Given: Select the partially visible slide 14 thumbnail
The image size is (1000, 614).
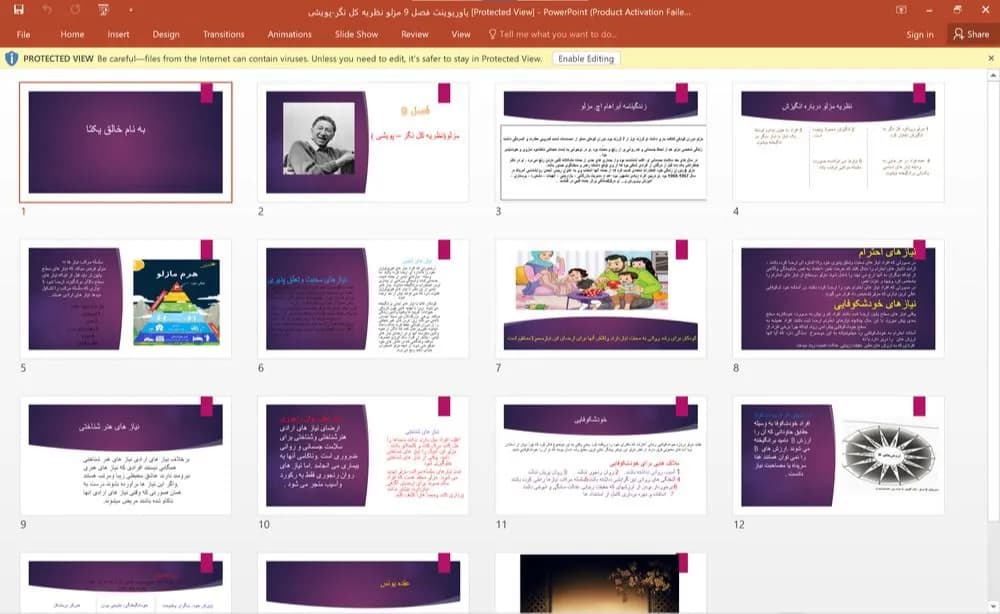Looking at the screenshot, I should tap(363, 583).
